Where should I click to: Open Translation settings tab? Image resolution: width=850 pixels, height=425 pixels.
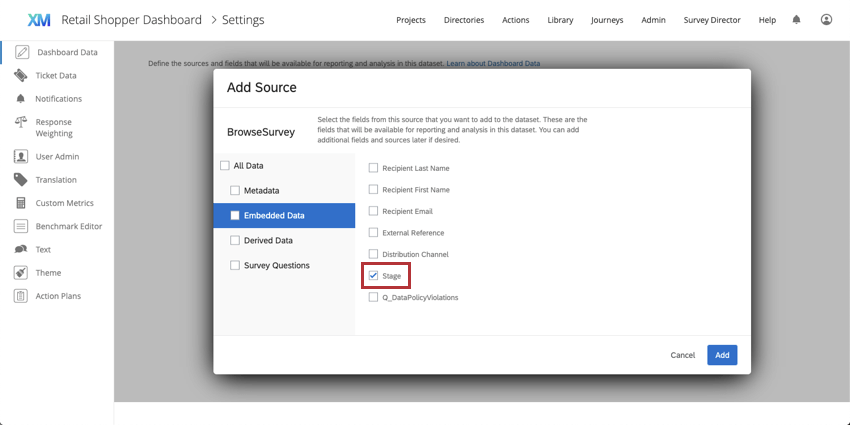pyautogui.click(x=56, y=179)
